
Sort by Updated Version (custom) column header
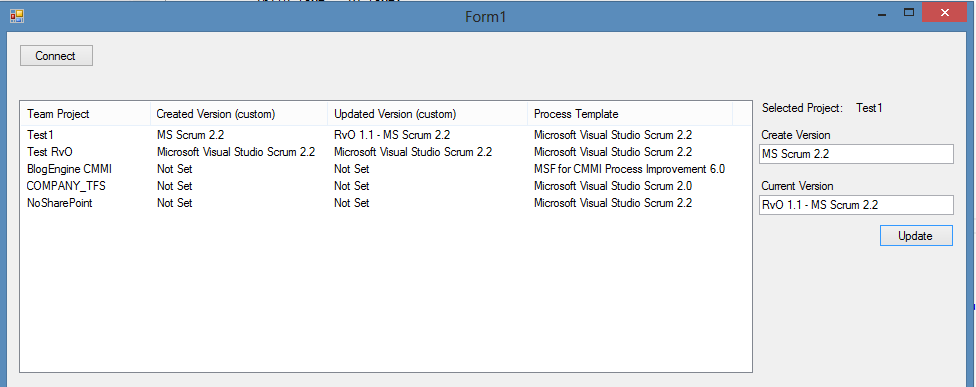click(428, 114)
